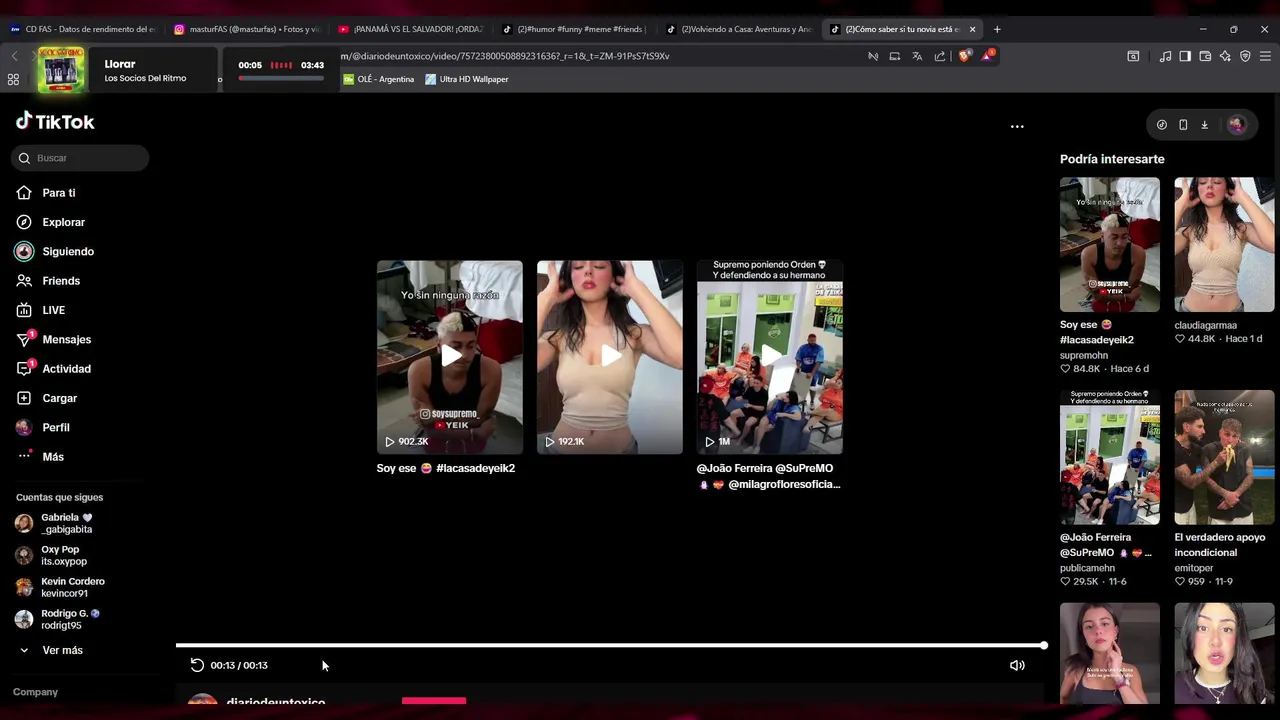Open Perfil page
Image resolution: width=1280 pixels, height=720 pixels.
[x=55, y=427]
